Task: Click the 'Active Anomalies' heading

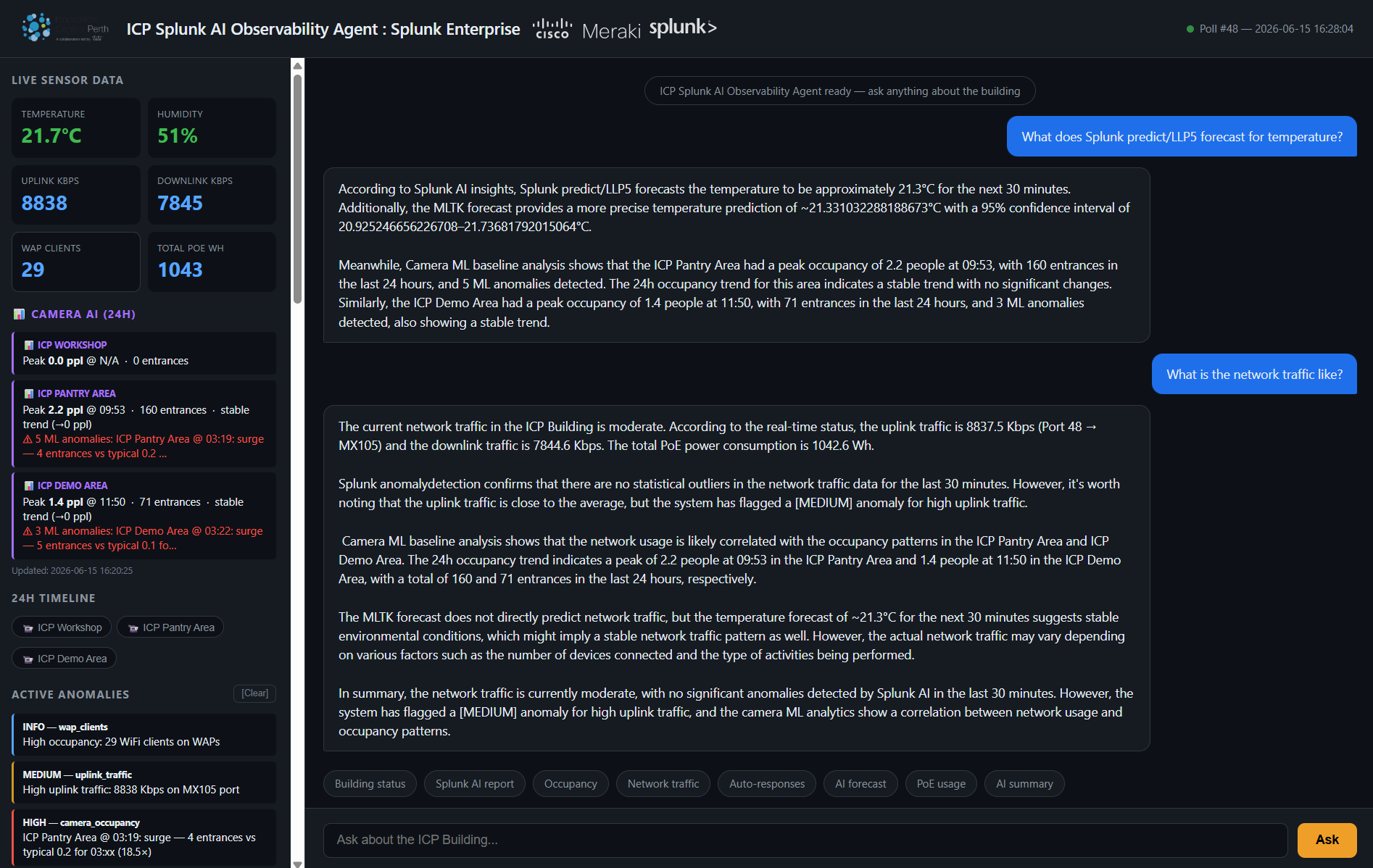Action: coord(70,695)
